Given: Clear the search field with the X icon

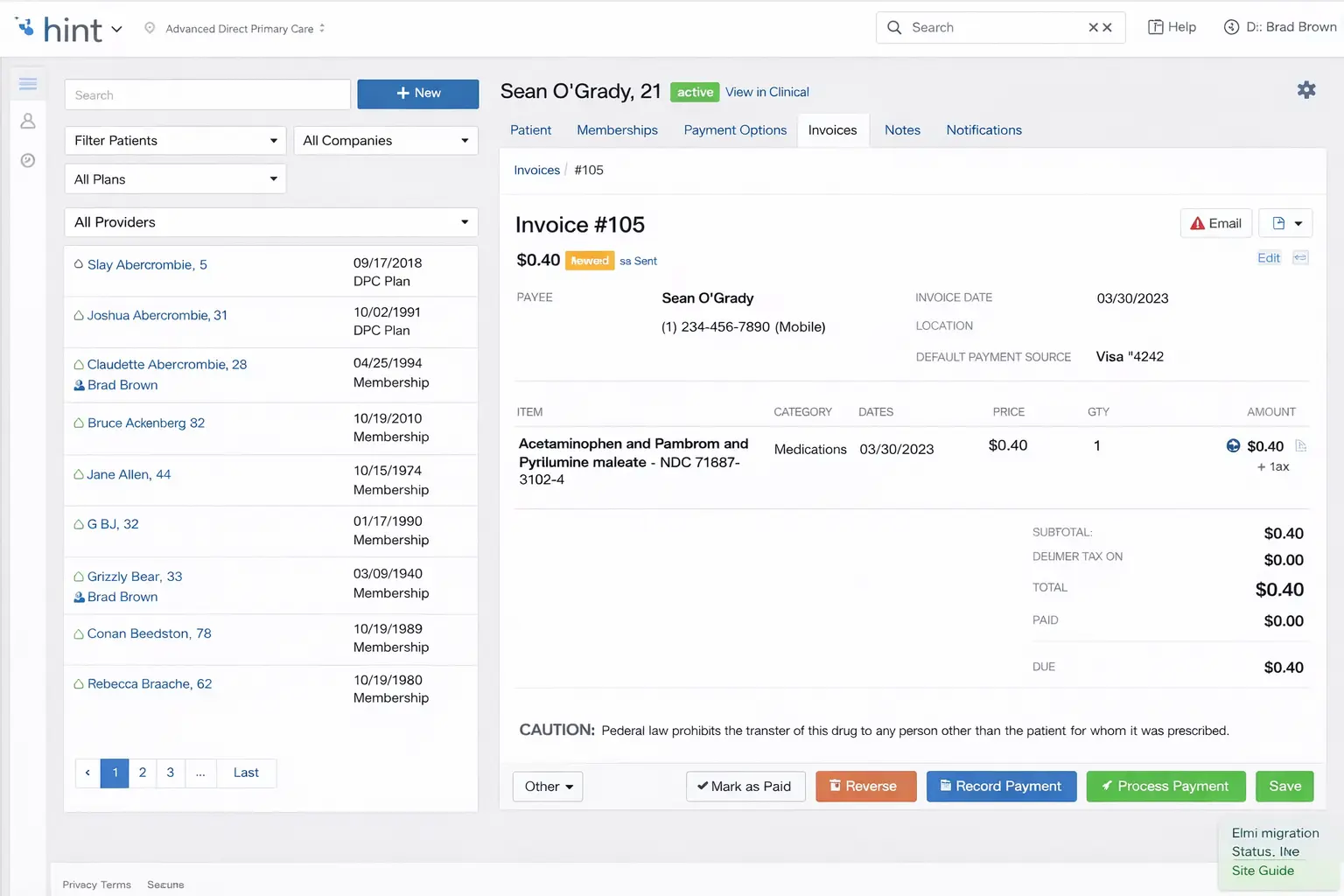Looking at the screenshot, I should 1093,27.
